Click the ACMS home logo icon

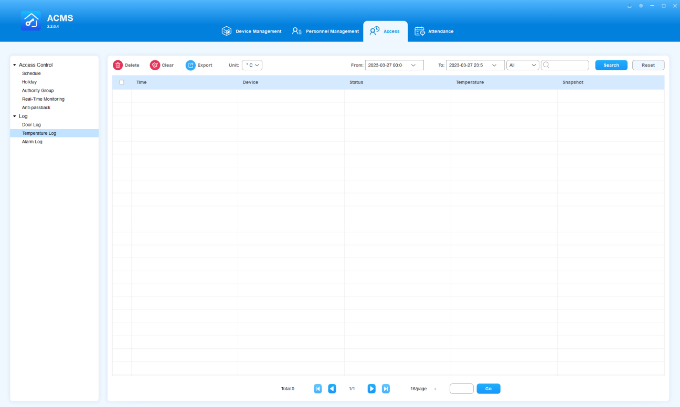[x=30, y=21]
